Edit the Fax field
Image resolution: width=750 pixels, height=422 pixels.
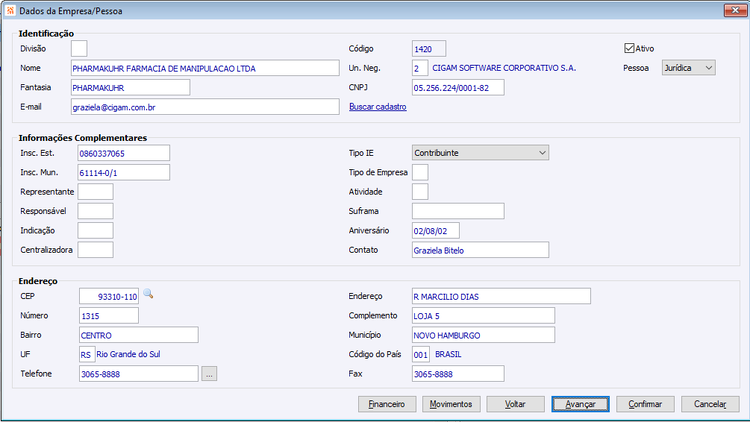coord(458,374)
